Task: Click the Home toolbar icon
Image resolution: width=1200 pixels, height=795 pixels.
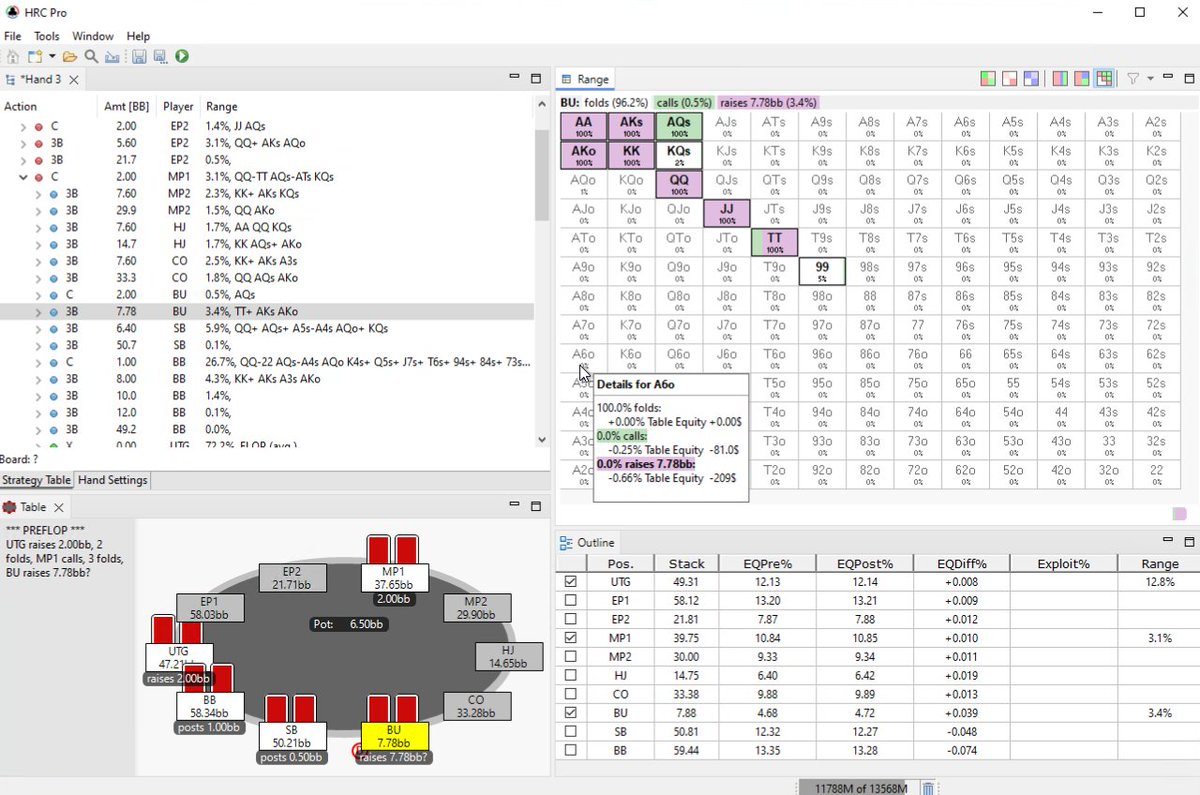Action: coord(13,57)
